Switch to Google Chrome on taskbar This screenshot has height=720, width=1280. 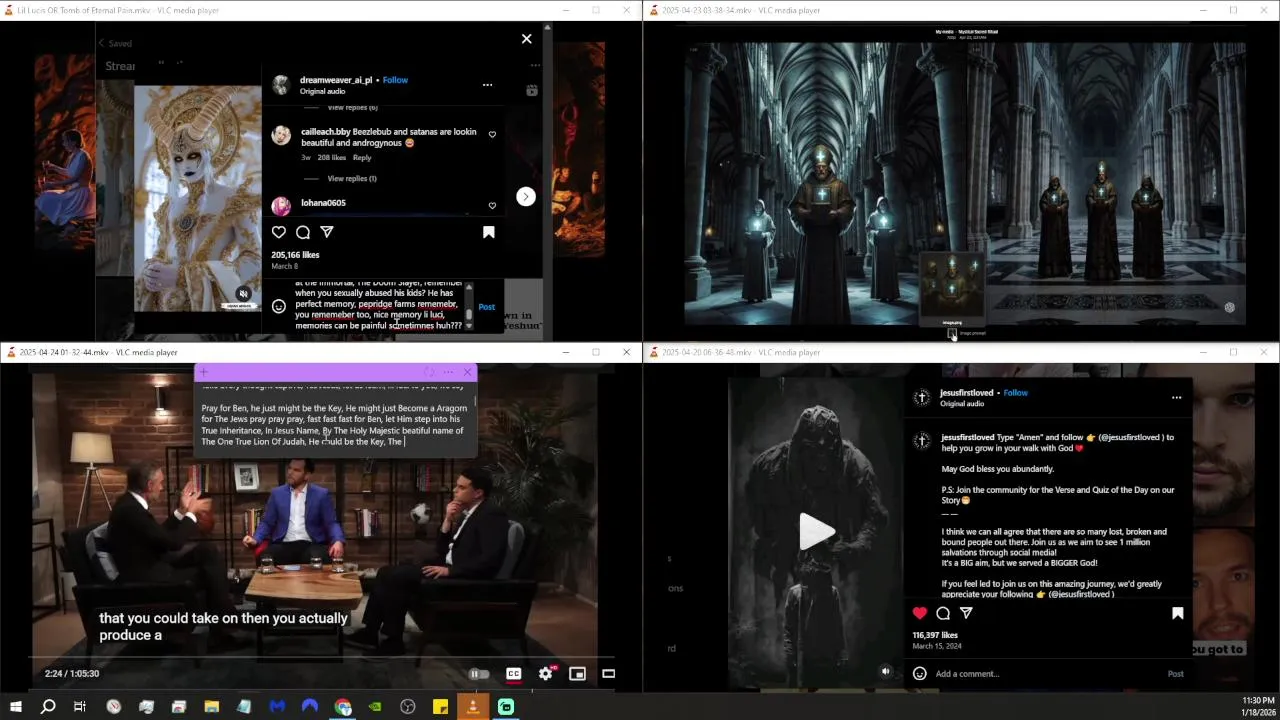click(343, 707)
